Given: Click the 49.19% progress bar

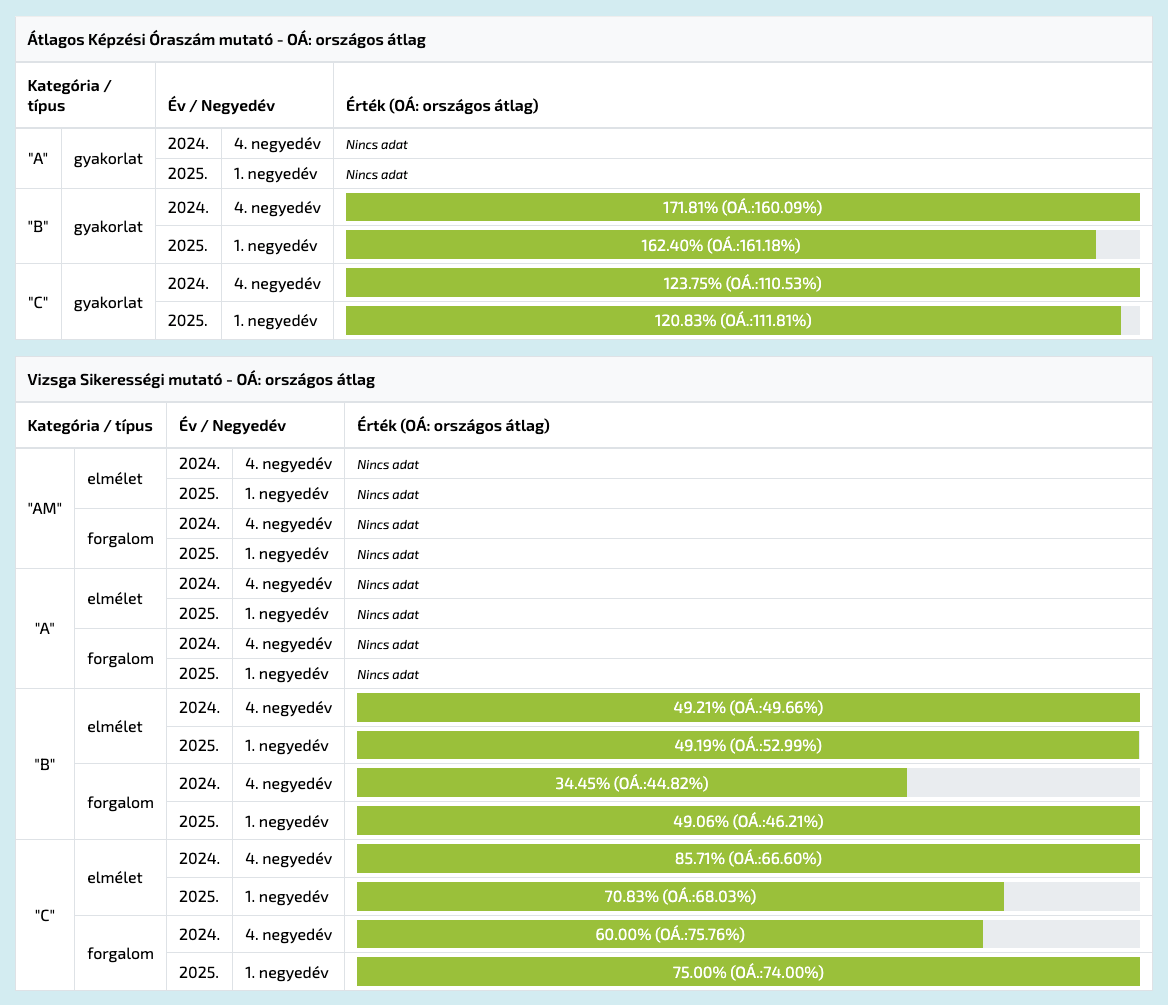Looking at the screenshot, I should tap(748, 745).
